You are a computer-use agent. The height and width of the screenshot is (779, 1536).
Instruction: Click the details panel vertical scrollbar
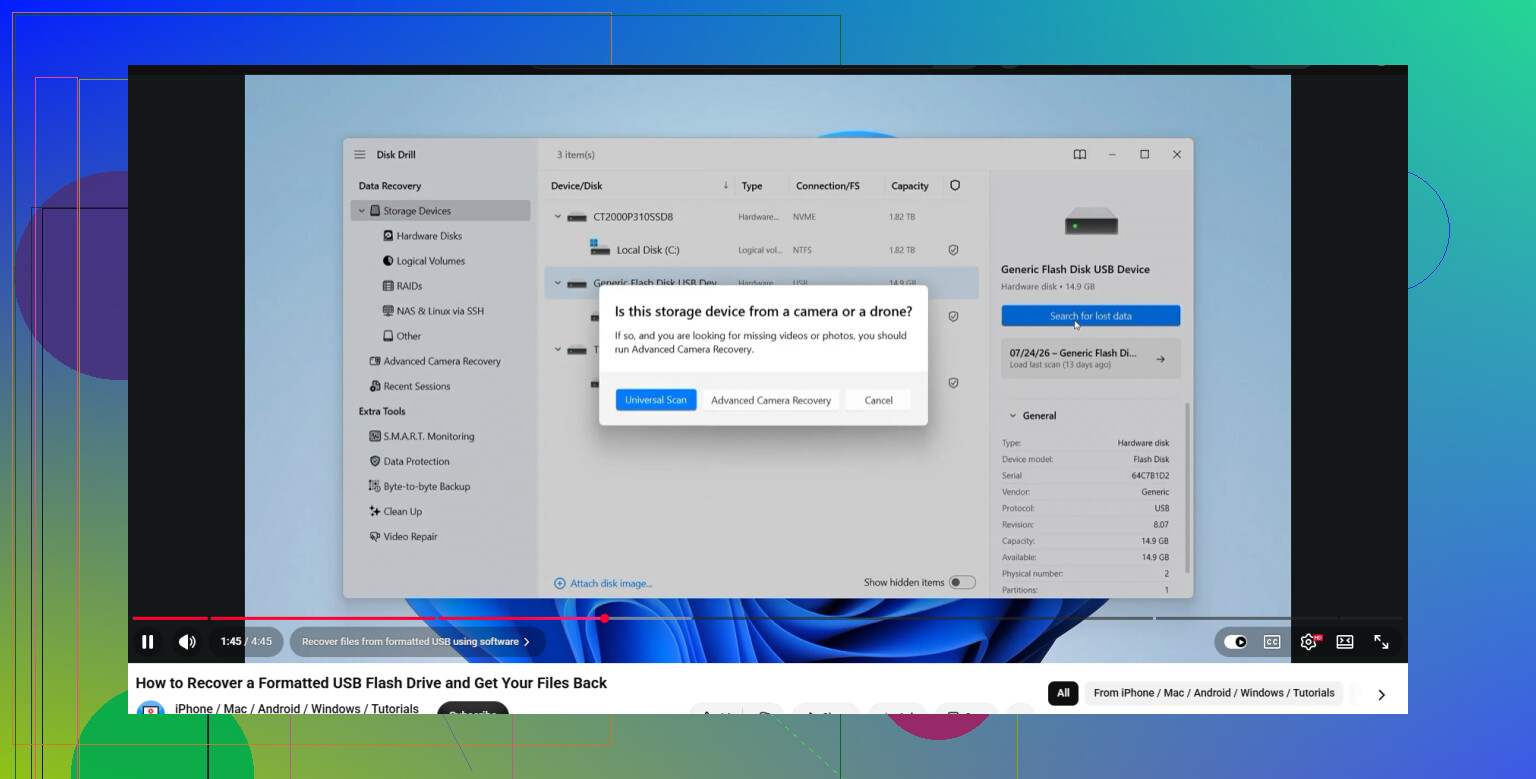1188,488
